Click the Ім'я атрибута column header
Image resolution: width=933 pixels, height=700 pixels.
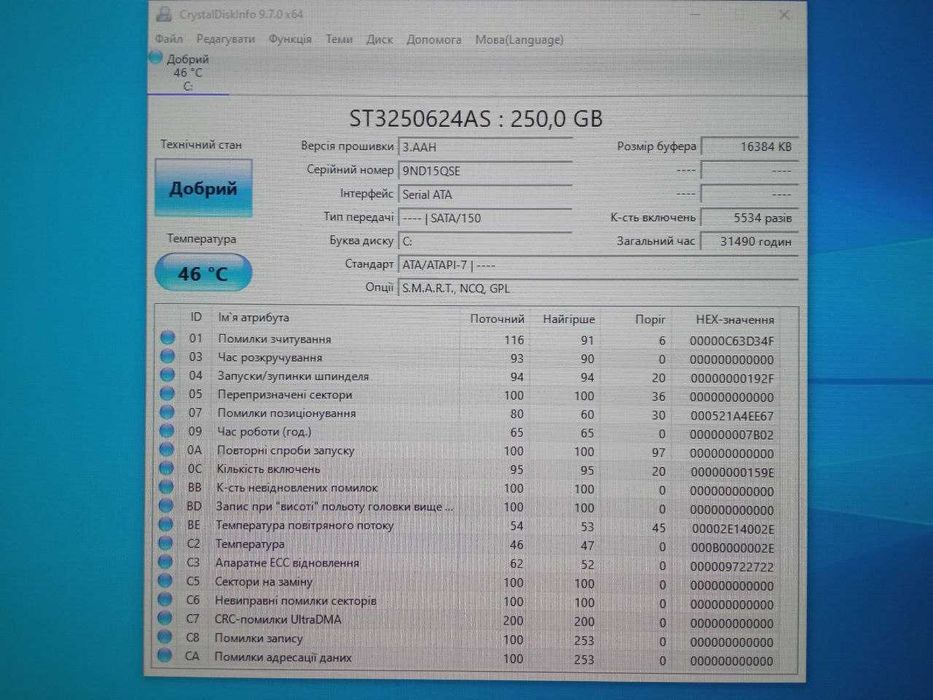click(253, 318)
